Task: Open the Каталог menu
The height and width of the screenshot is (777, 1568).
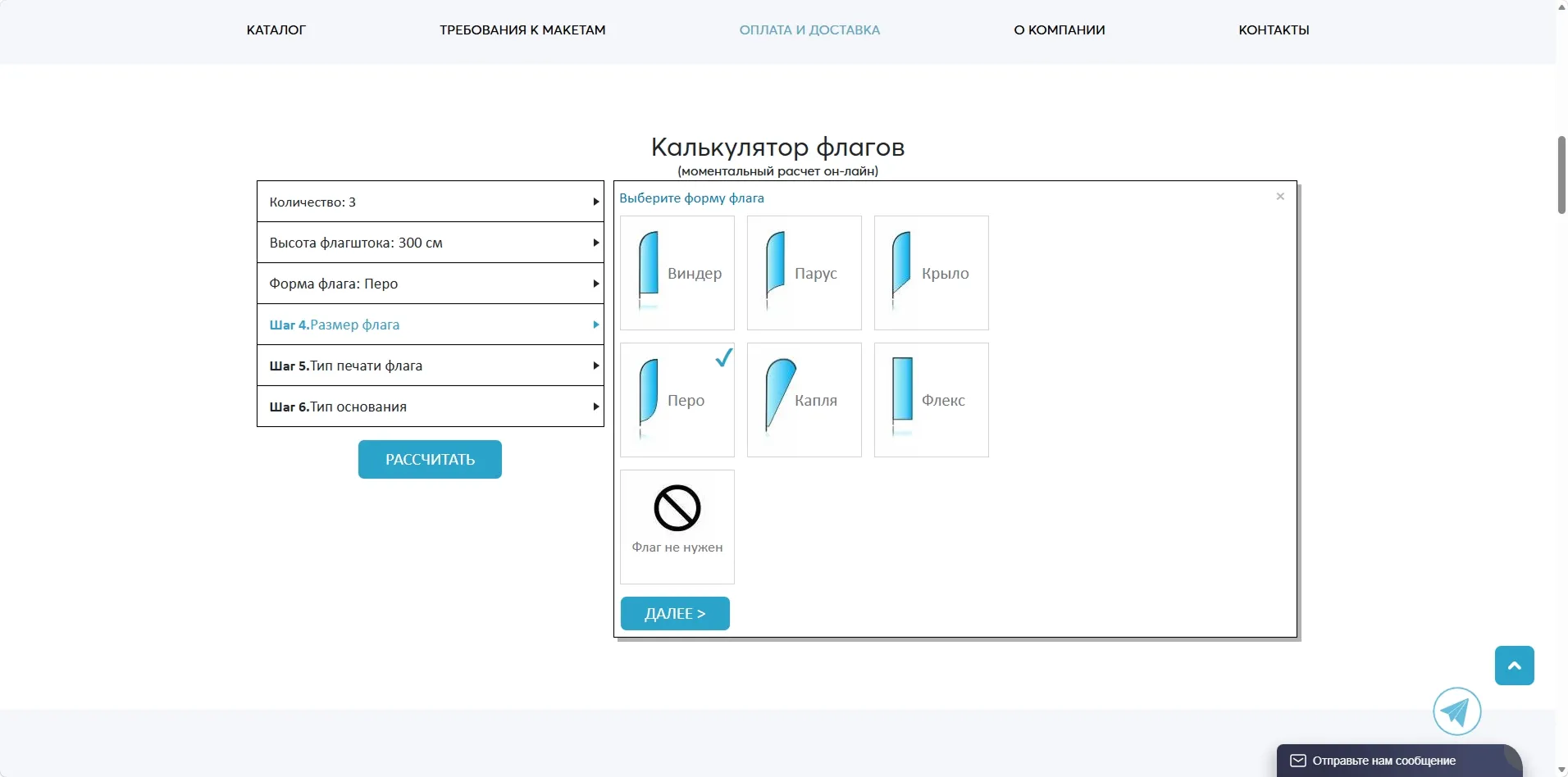Action: click(276, 30)
